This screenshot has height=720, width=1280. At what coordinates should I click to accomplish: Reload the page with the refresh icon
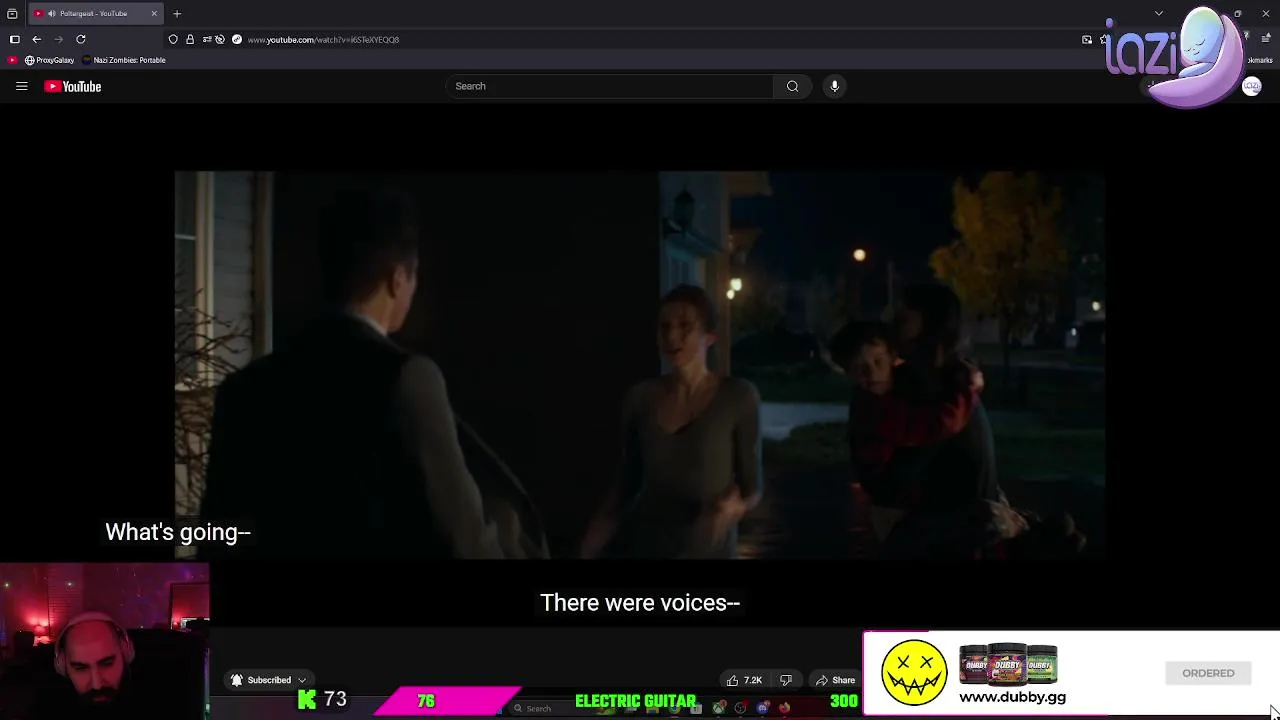pyautogui.click(x=81, y=39)
